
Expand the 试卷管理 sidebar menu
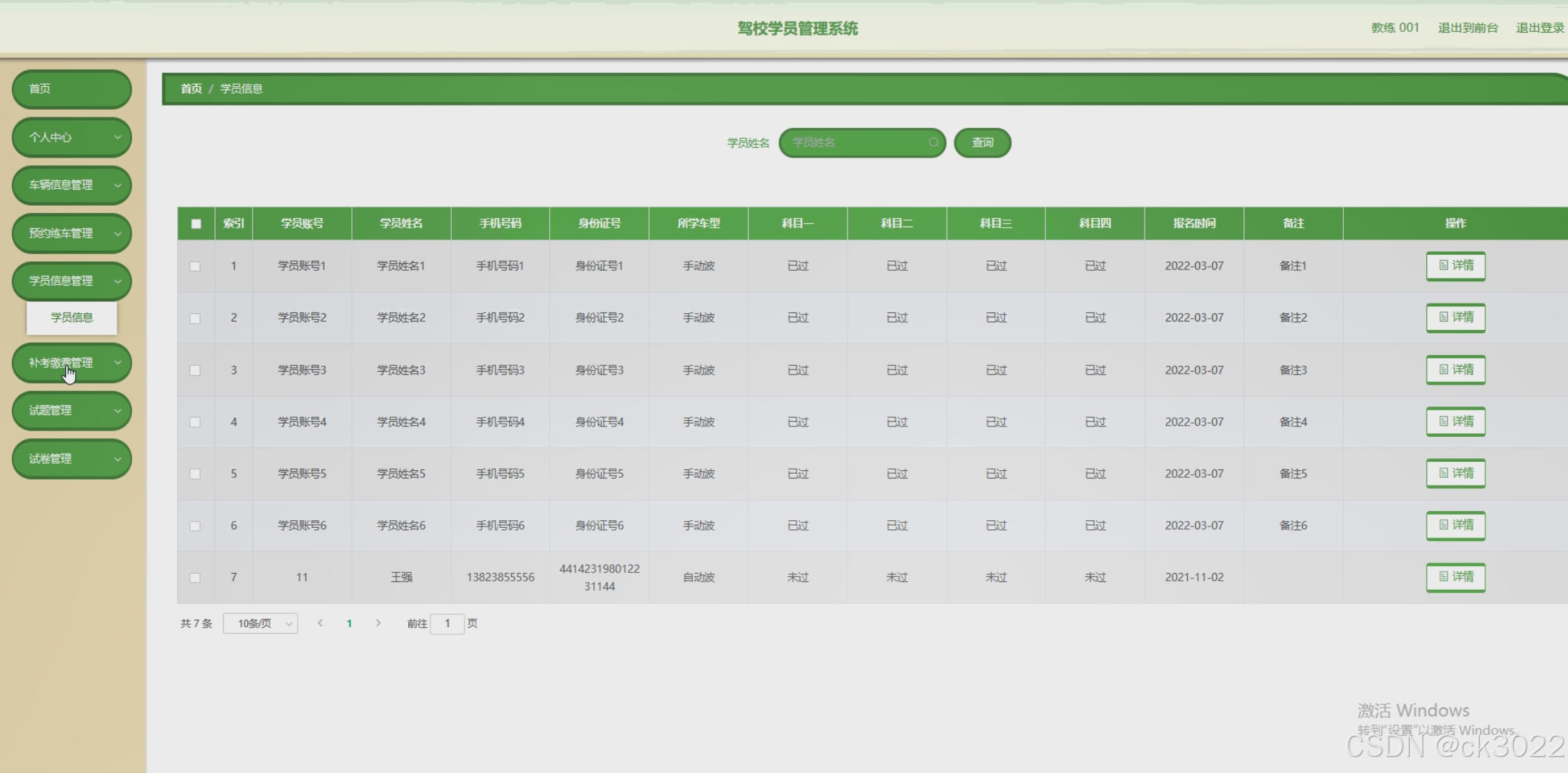(x=71, y=458)
